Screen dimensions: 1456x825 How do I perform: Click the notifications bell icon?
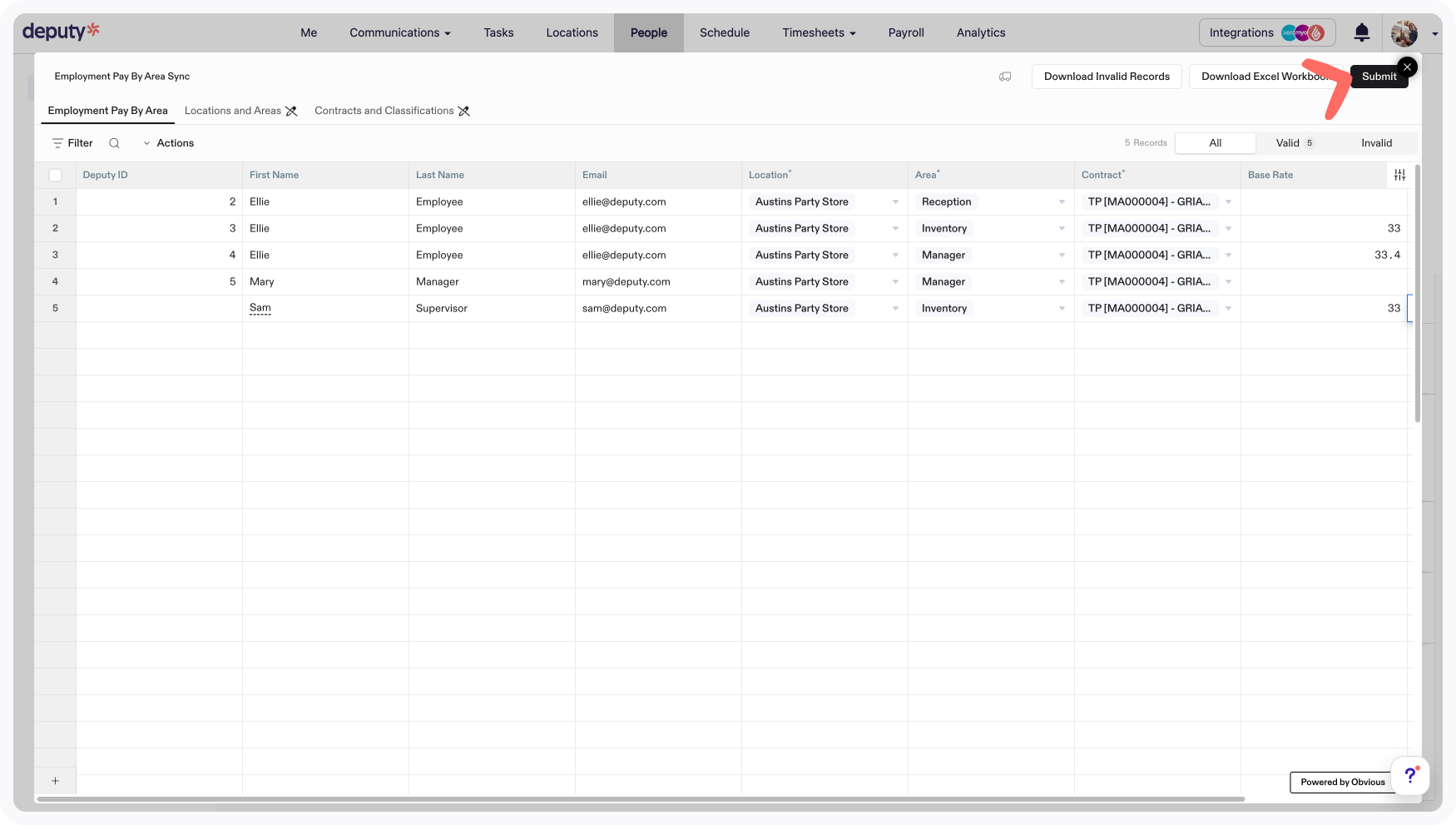[1361, 32]
